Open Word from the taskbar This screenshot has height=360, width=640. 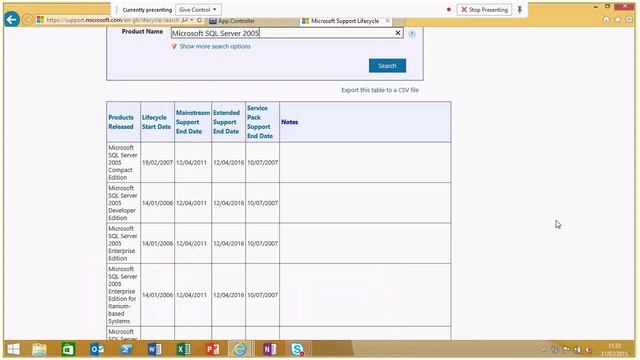pyautogui.click(x=154, y=349)
